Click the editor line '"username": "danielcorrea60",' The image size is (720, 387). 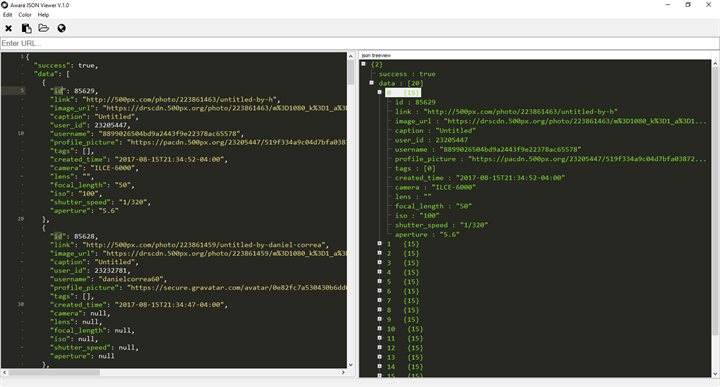coord(108,279)
